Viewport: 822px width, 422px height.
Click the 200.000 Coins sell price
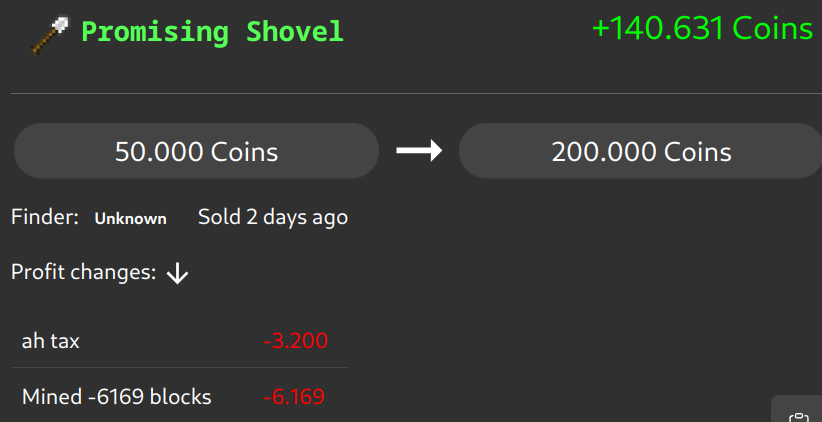(x=640, y=152)
